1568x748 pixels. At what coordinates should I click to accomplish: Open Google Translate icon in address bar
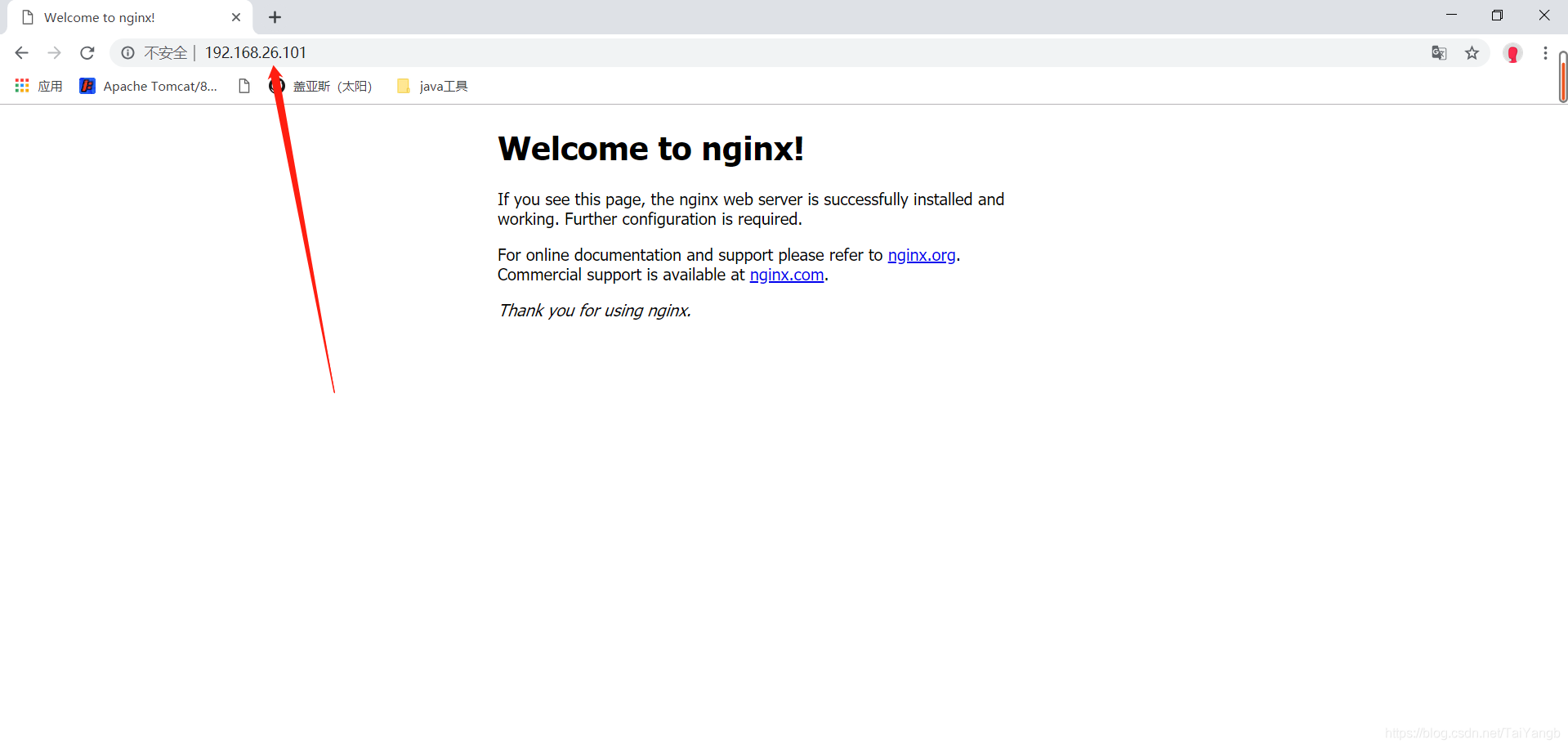tap(1439, 53)
